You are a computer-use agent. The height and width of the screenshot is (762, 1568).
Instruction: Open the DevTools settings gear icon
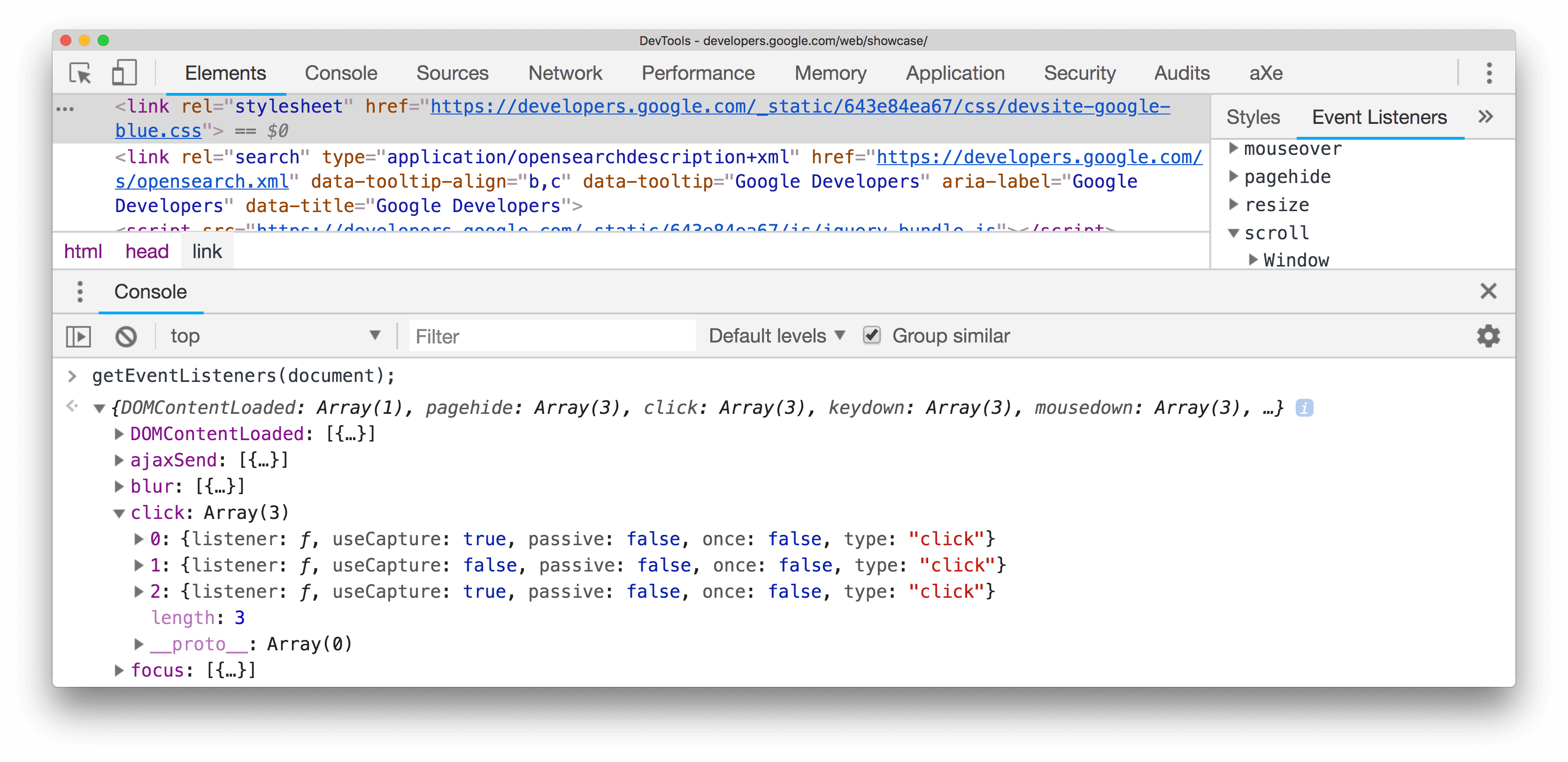[x=1489, y=336]
